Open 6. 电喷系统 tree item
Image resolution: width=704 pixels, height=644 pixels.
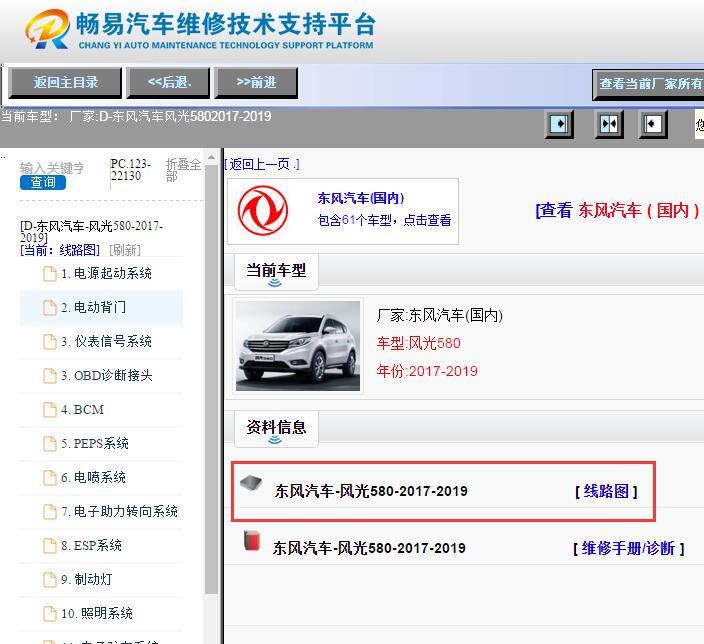101,477
